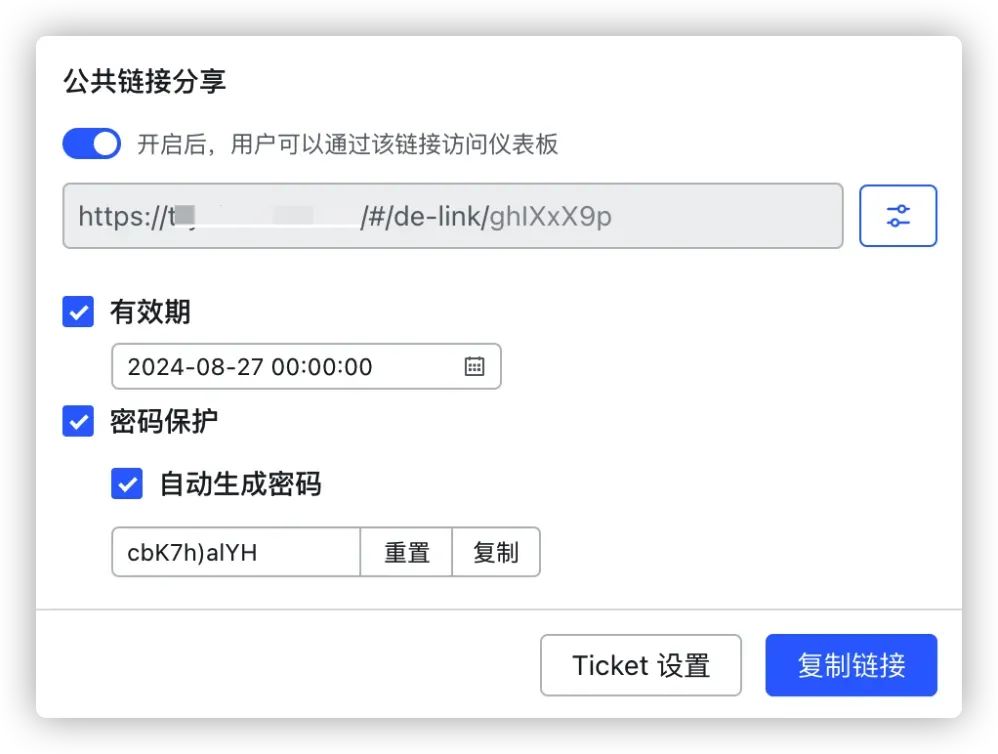
Task: Click the blue 复制链接 button
Action: coord(851,665)
